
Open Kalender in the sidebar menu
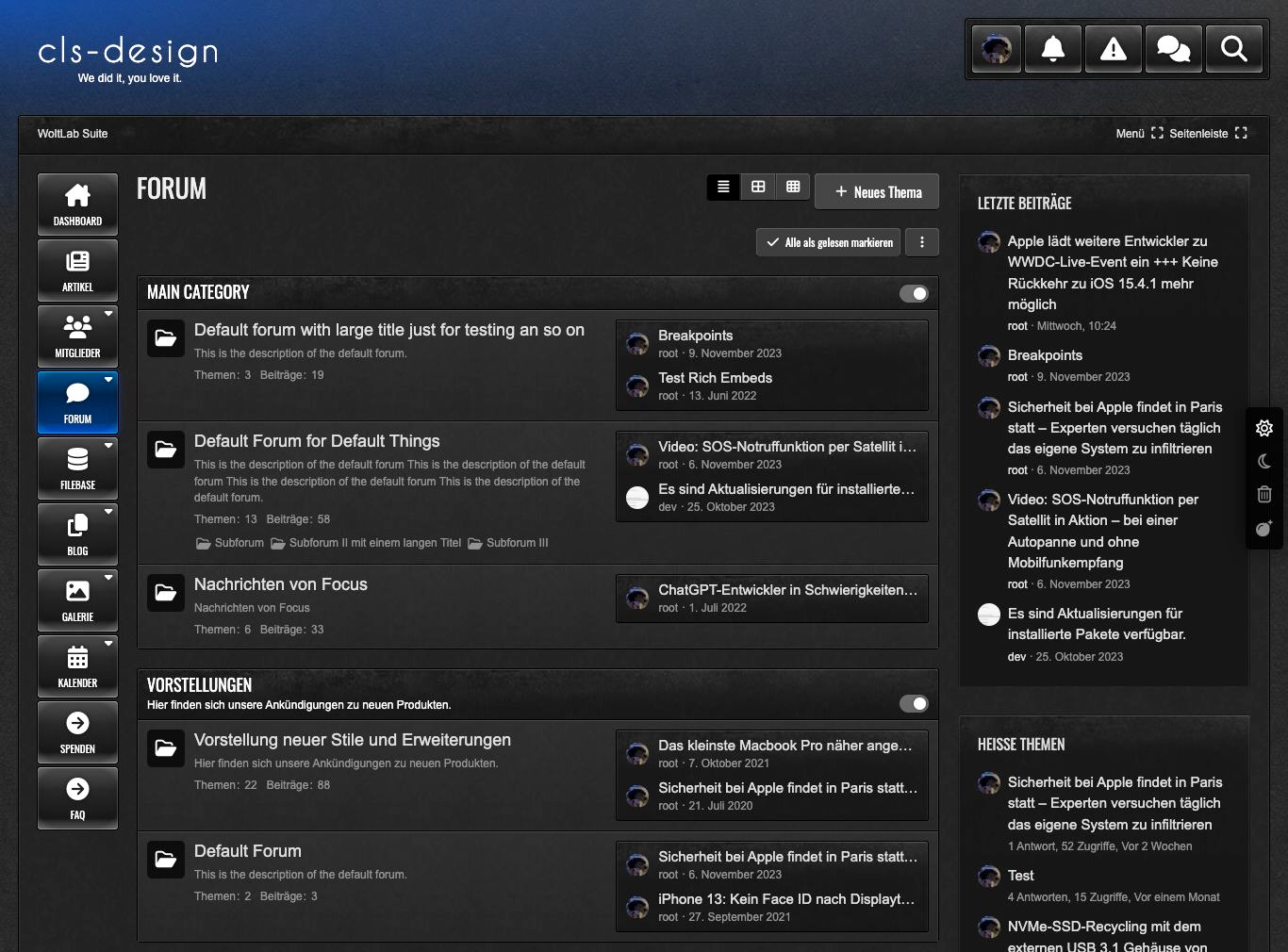[x=77, y=665]
